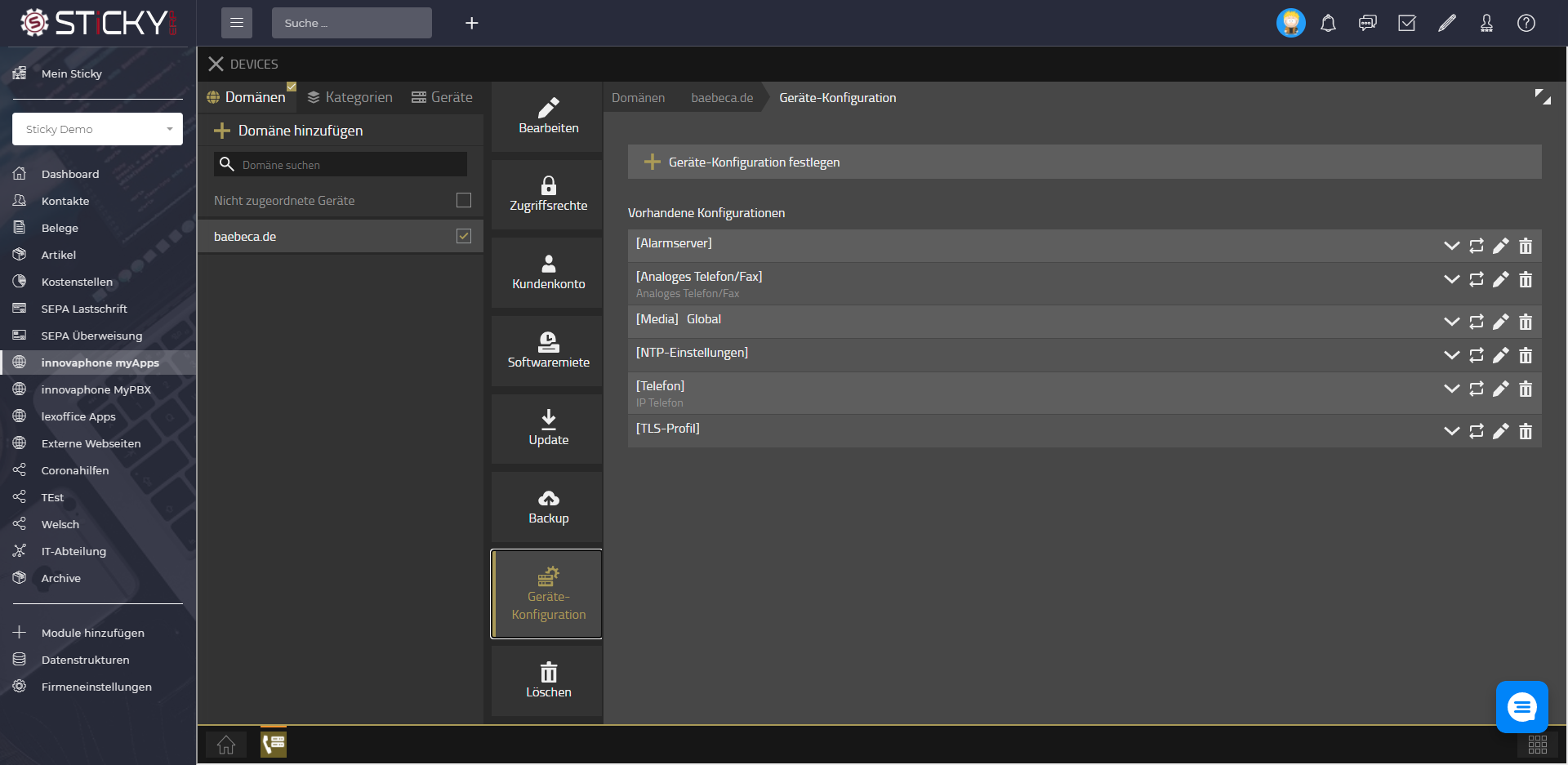Click the Domänen breadcrumb
1568x765 pixels.
[638, 98]
